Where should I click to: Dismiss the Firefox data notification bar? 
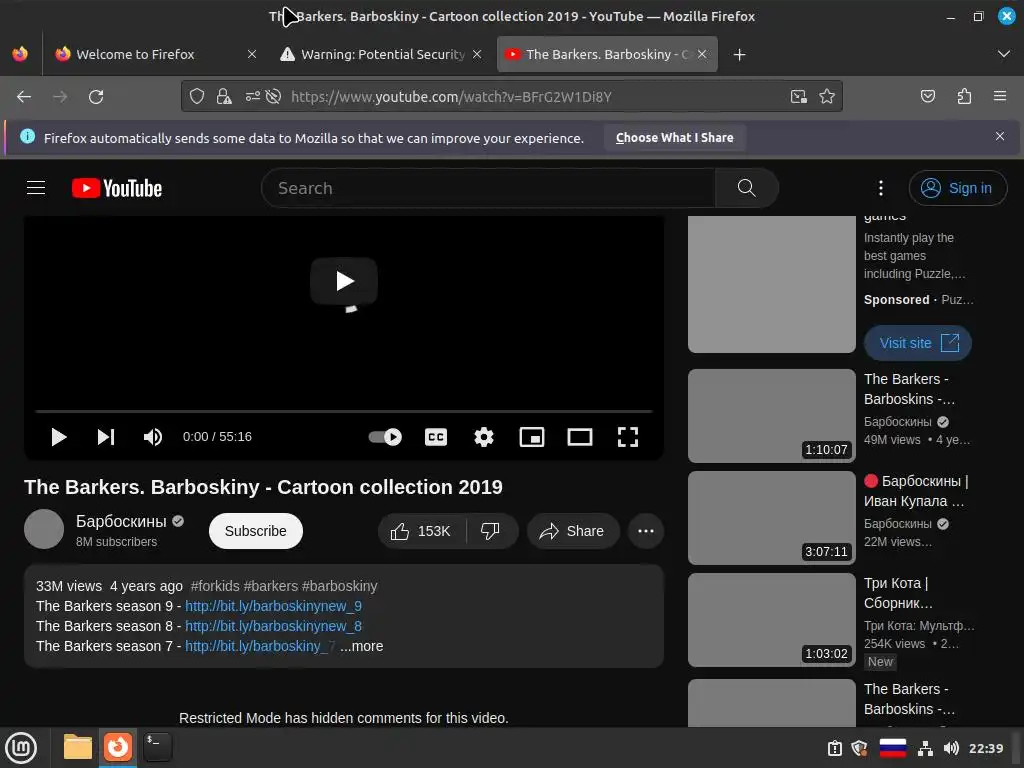point(1000,136)
